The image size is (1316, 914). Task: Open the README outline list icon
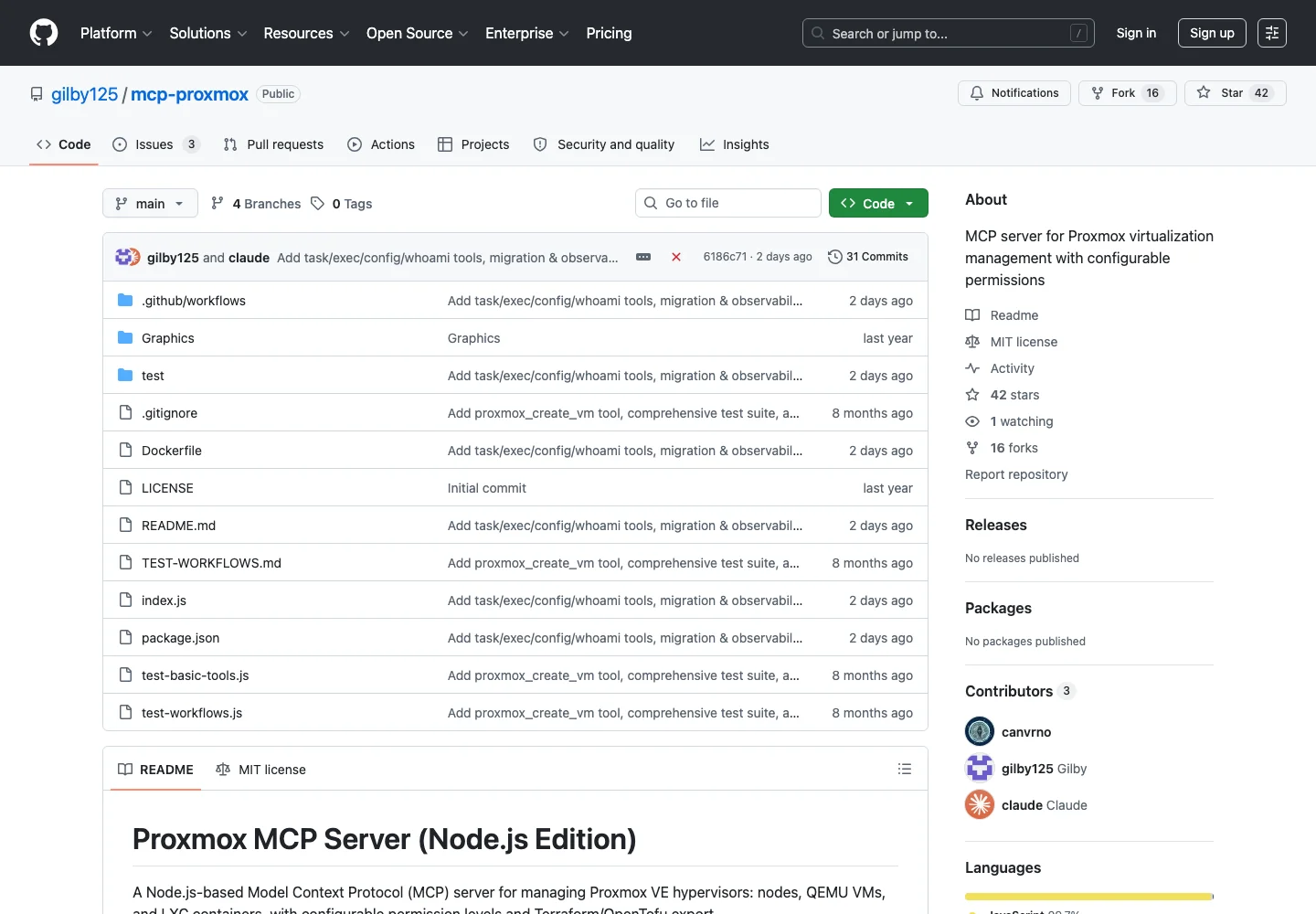pos(905,770)
